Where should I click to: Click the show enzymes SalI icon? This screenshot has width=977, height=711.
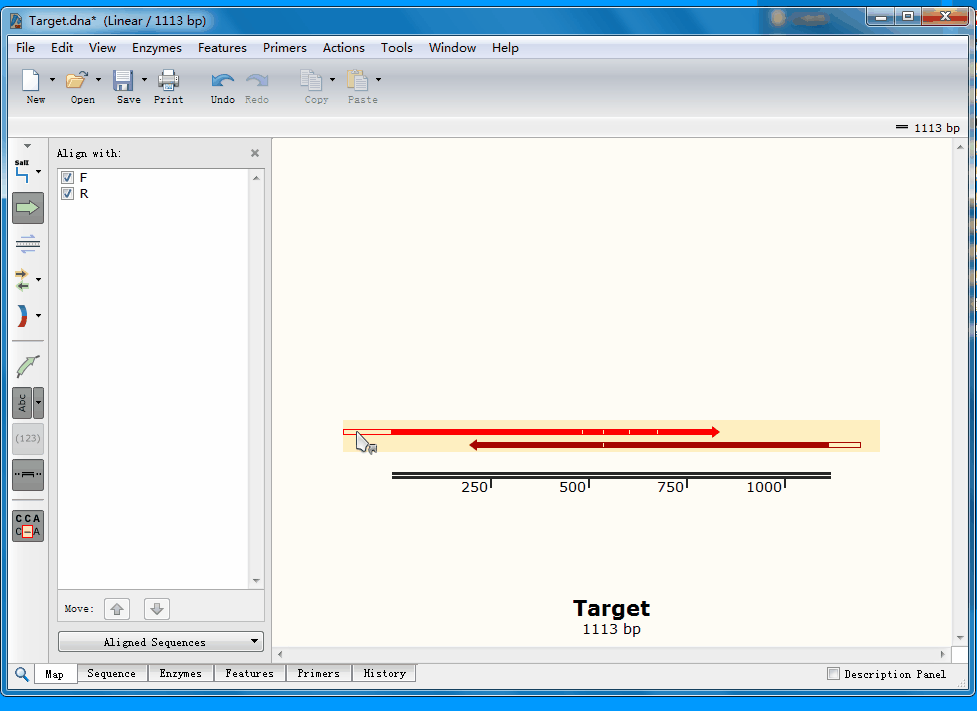click(23, 172)
